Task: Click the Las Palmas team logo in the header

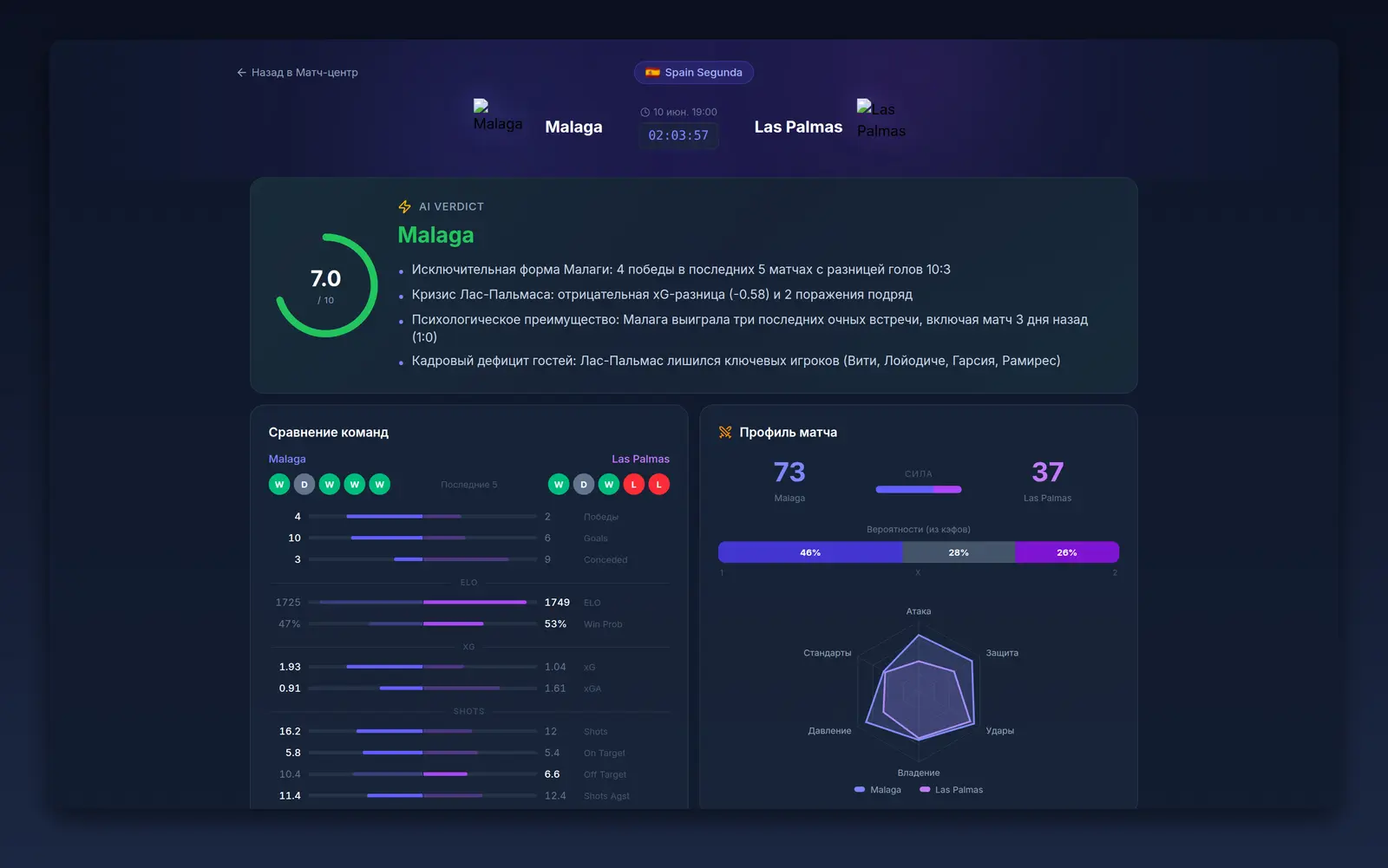Action: (x=881, y=119)
